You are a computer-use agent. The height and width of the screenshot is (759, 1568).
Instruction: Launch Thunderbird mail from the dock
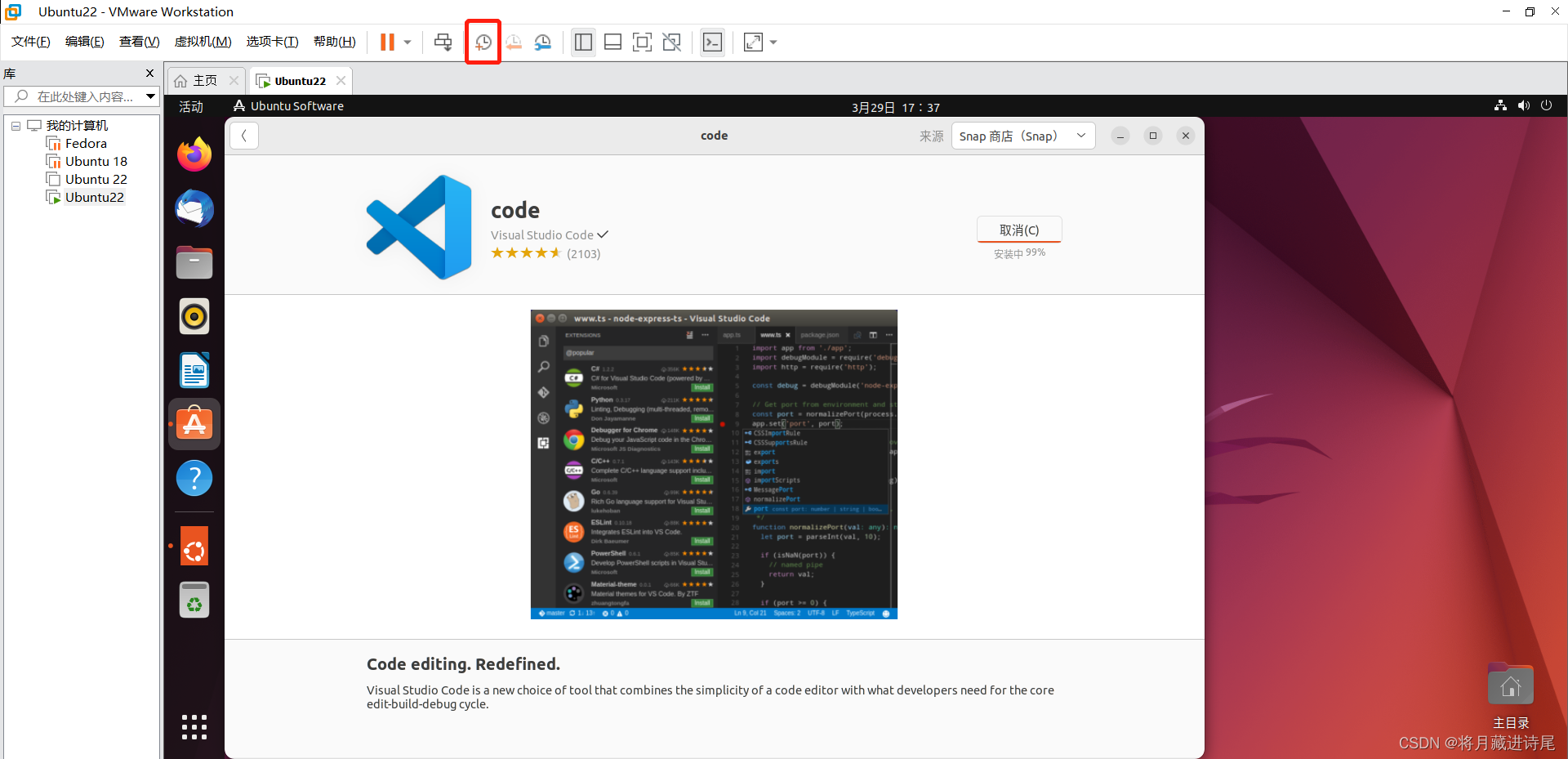[x=194, y=208]
